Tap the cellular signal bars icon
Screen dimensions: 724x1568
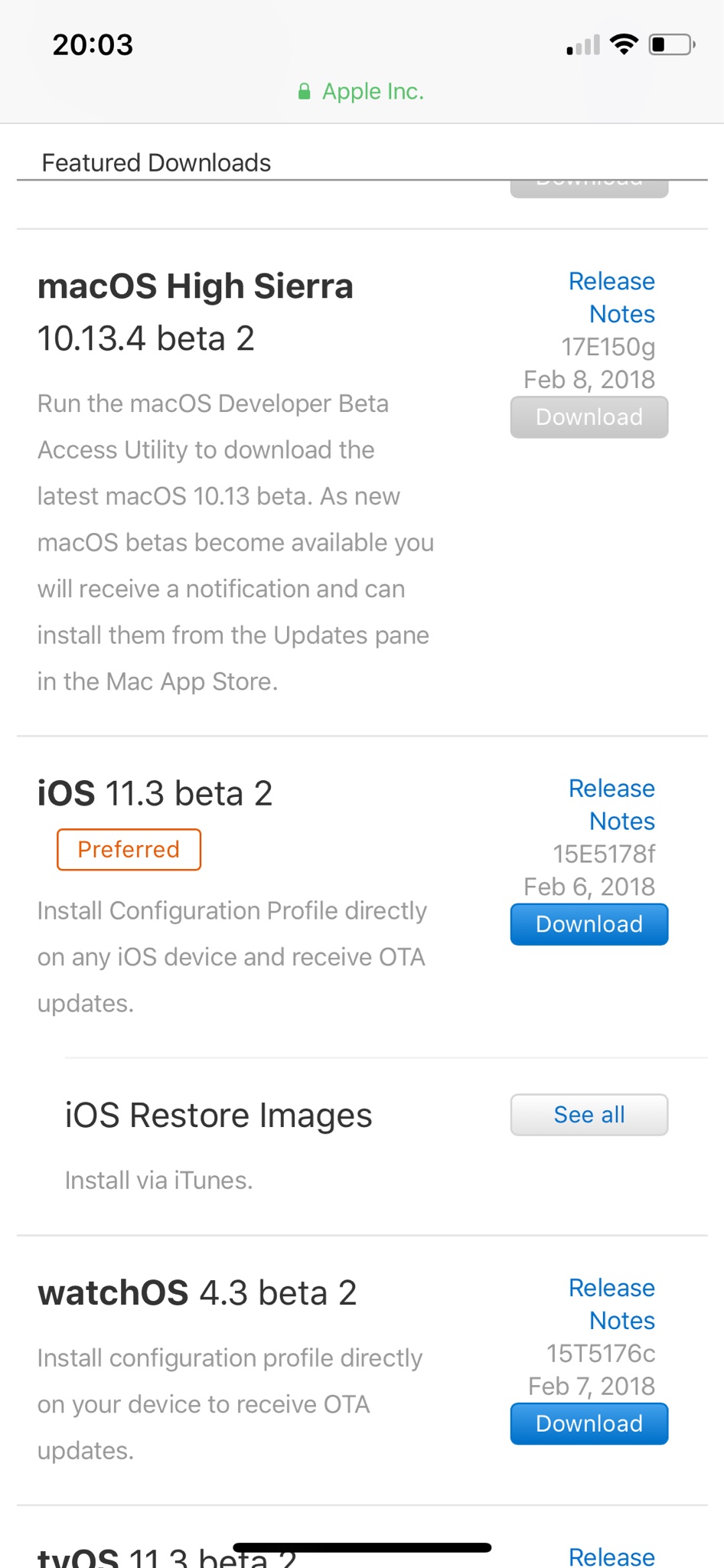coord(583,45)
